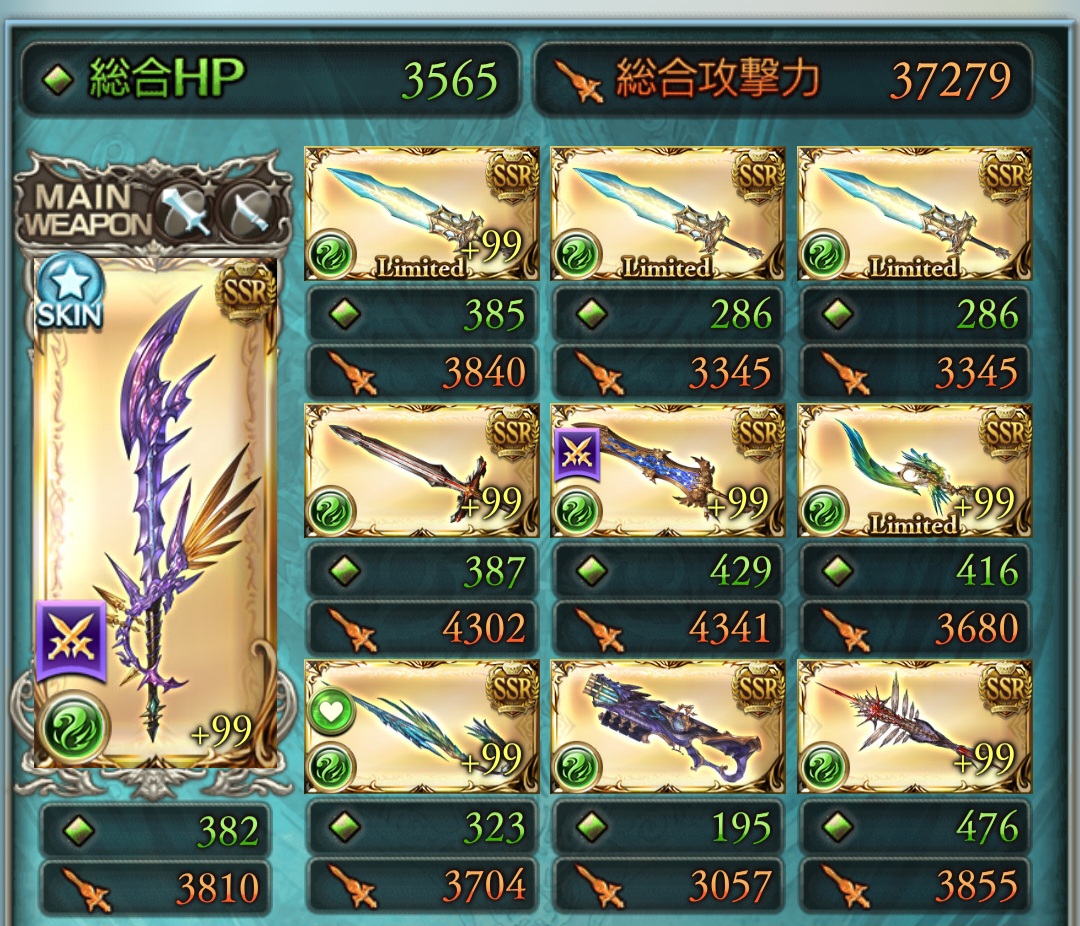
Task: Open the purple gun weapon with 3057 attack
Action: click(x=667, y=727)
